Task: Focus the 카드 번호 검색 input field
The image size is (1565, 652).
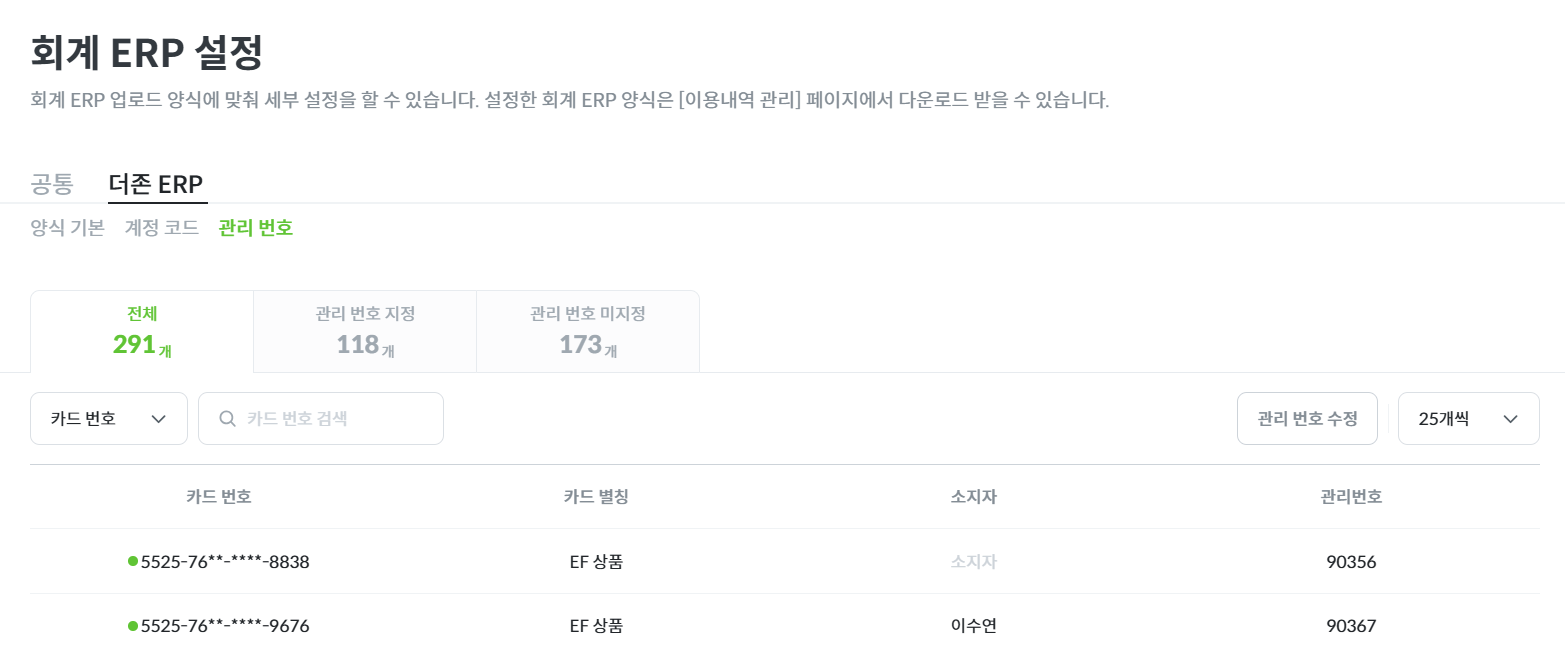Action: click(x=321, y=419)
